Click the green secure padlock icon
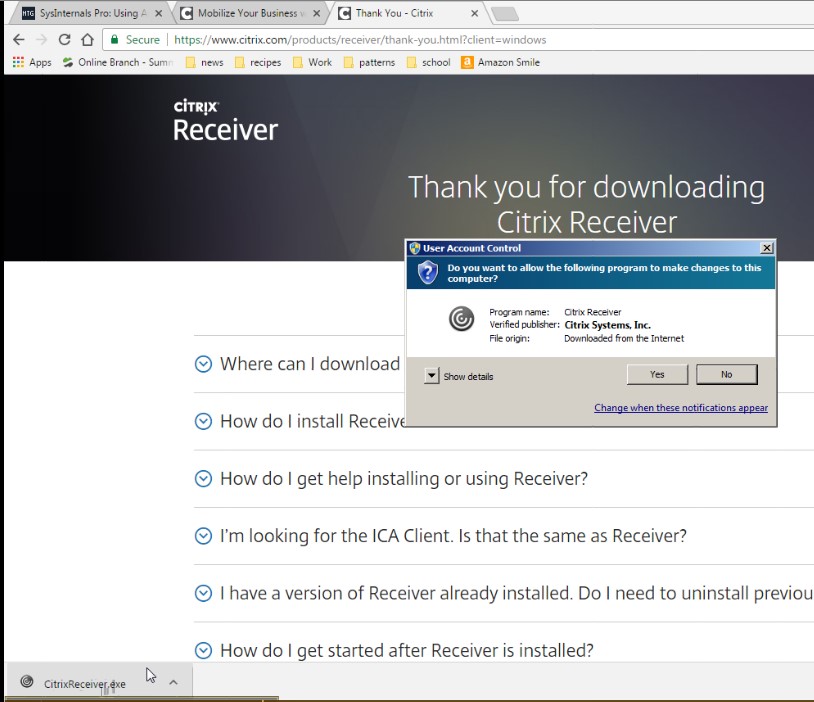The width and height of the screenshot is (814, 702). [x=115, y=39]
